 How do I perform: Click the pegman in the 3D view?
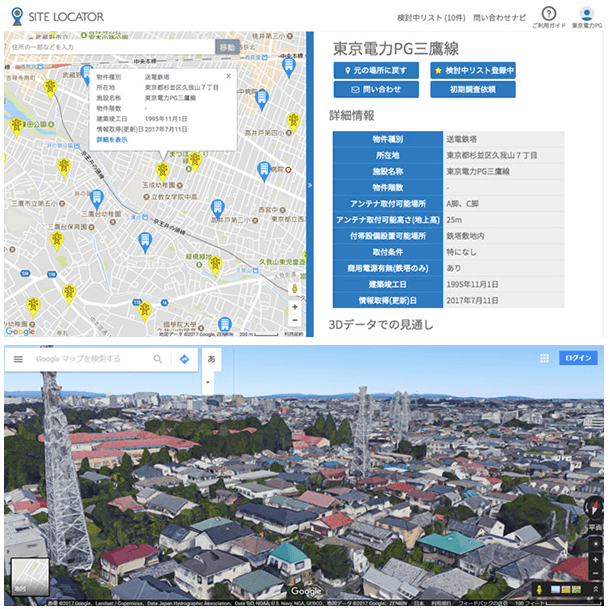539,590
